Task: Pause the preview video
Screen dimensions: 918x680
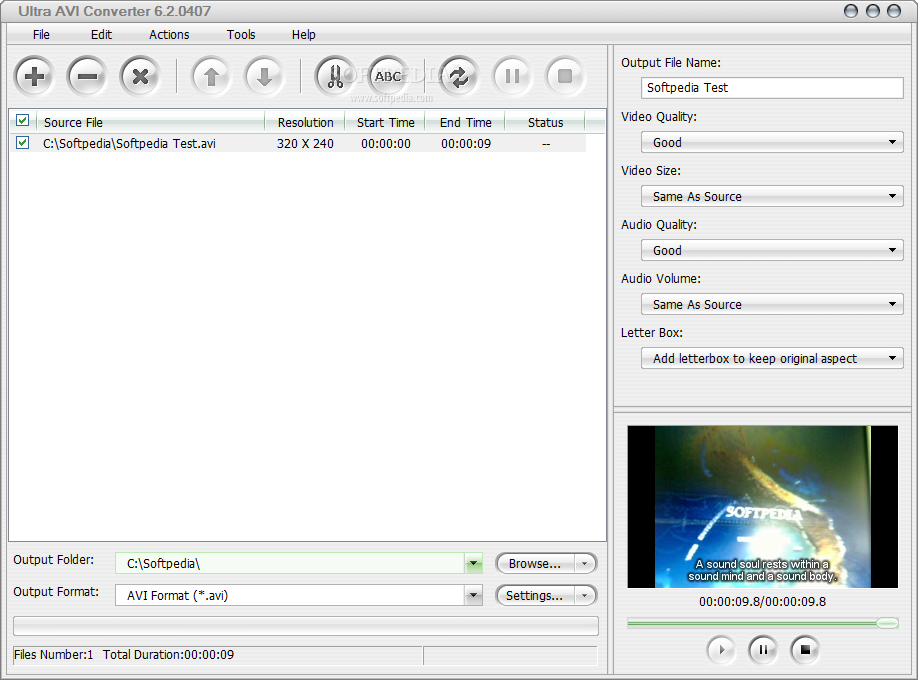Action: 763,650
